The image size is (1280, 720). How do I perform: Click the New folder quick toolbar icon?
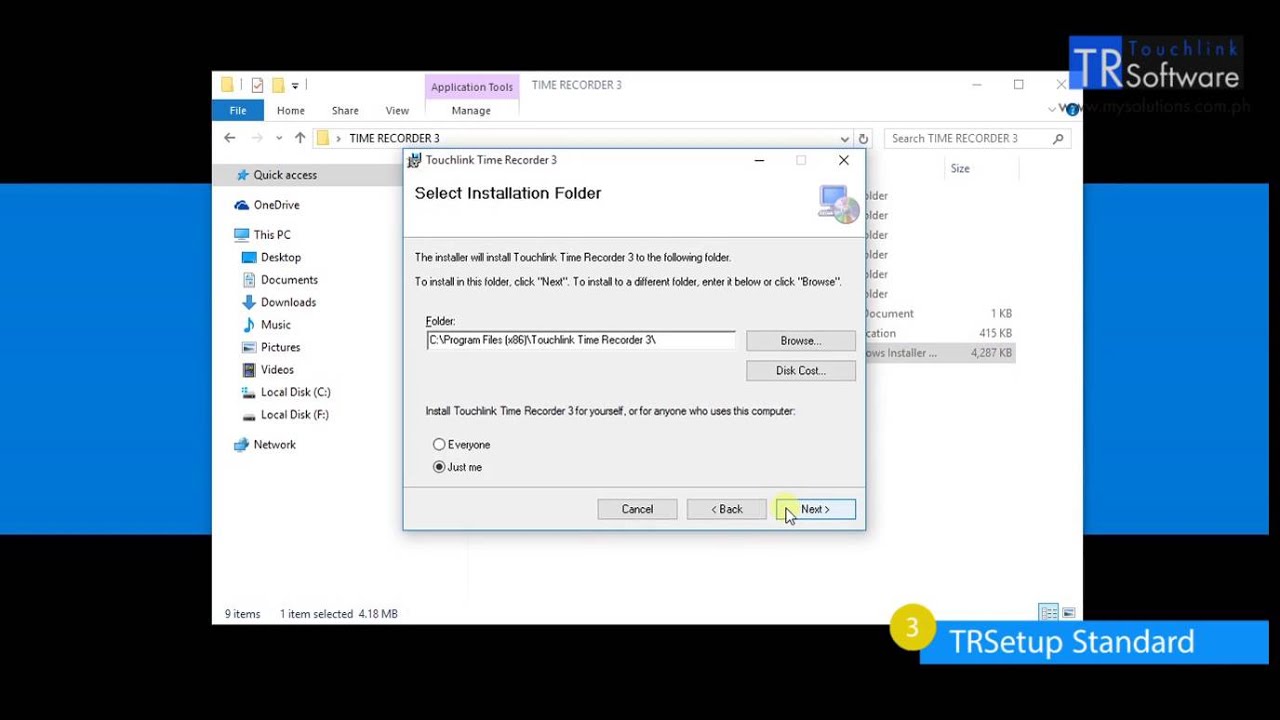(x=278, y=85)
